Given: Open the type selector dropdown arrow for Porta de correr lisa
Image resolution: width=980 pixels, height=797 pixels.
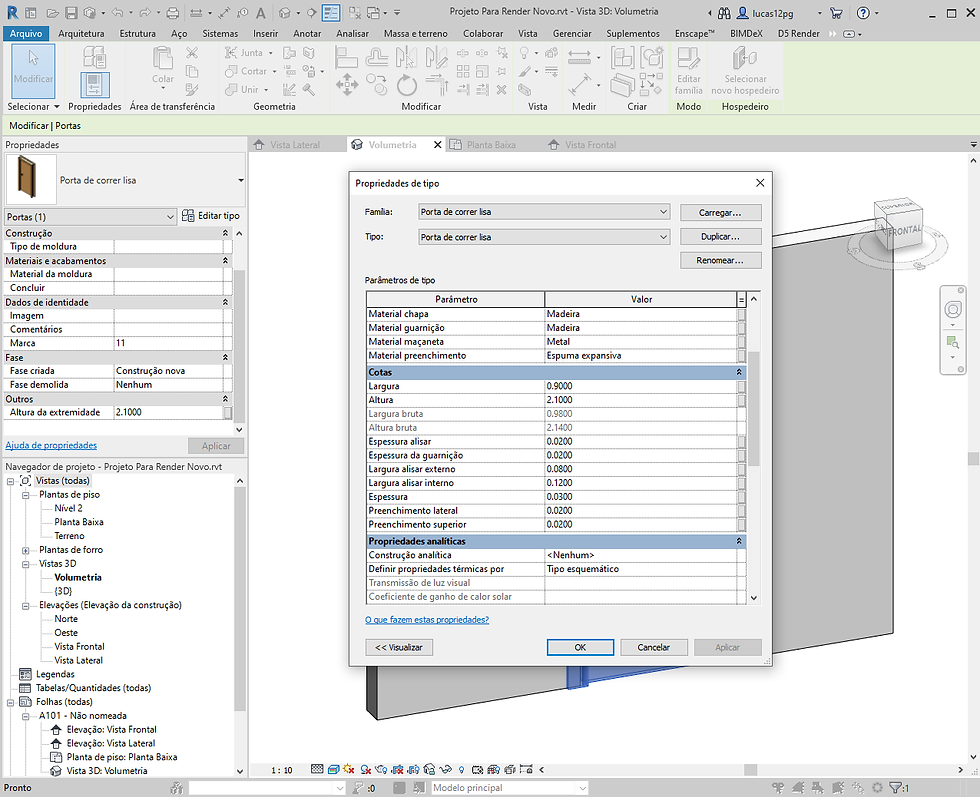Looking at the screenshot, I should point(241,180).
